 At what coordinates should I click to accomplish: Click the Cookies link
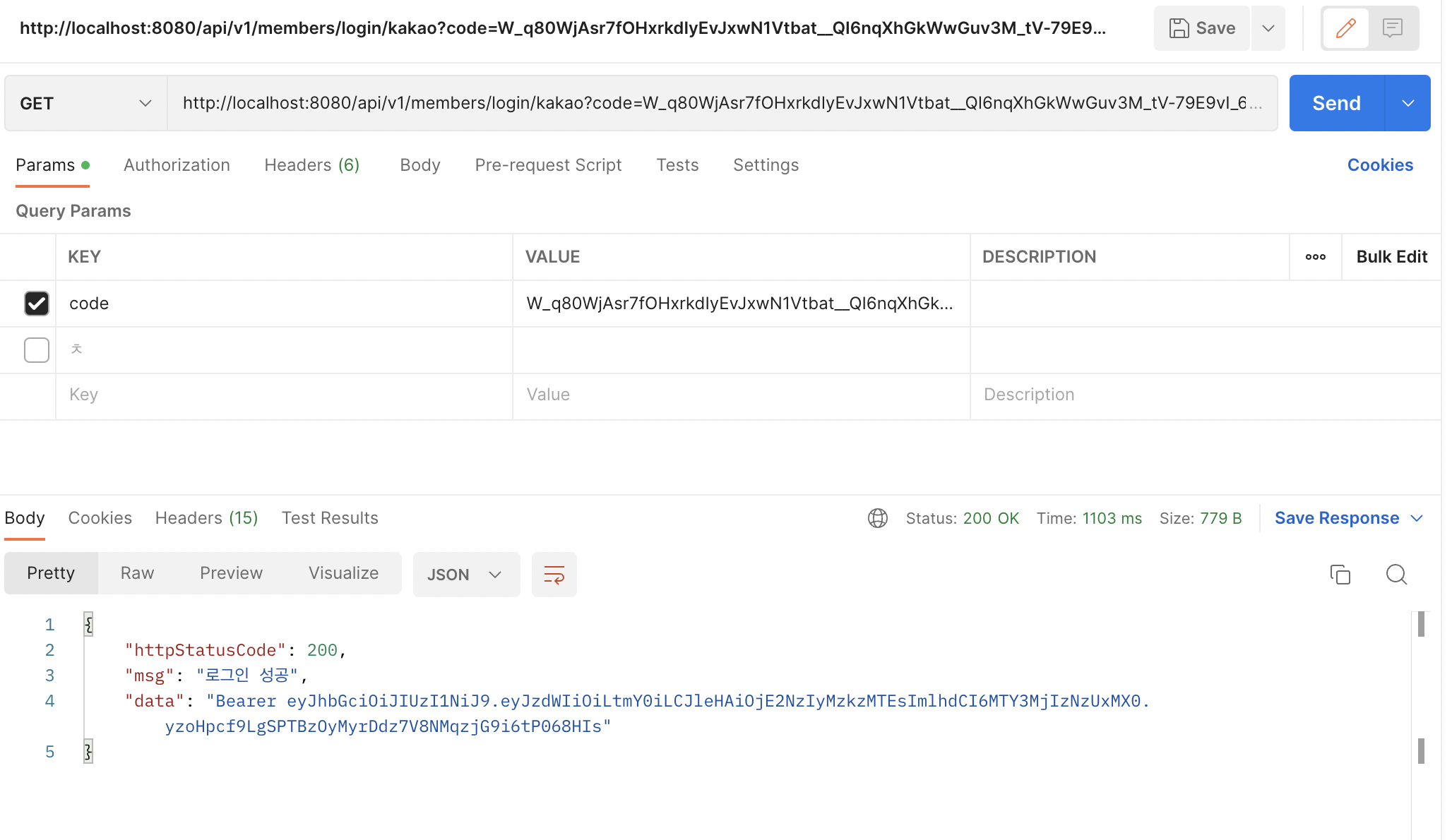[1380, 165]
